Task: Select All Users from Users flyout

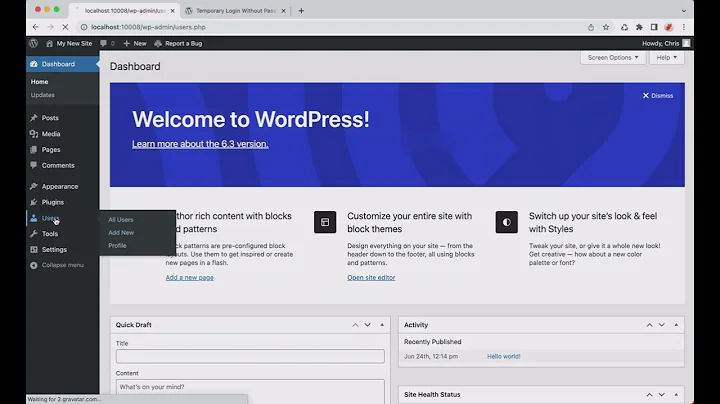Action: 121,219
